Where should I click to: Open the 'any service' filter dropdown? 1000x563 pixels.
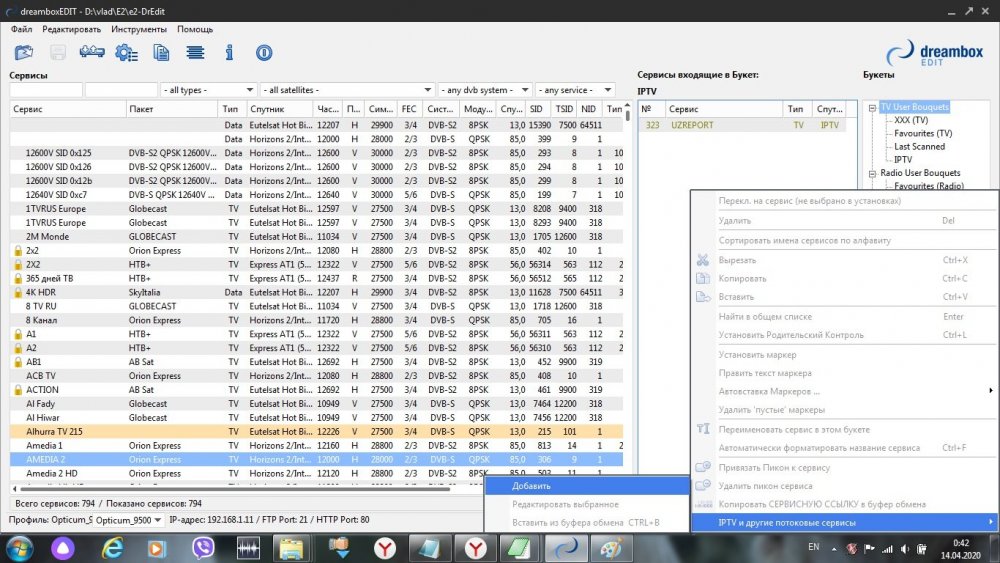[x=575, y=90]
